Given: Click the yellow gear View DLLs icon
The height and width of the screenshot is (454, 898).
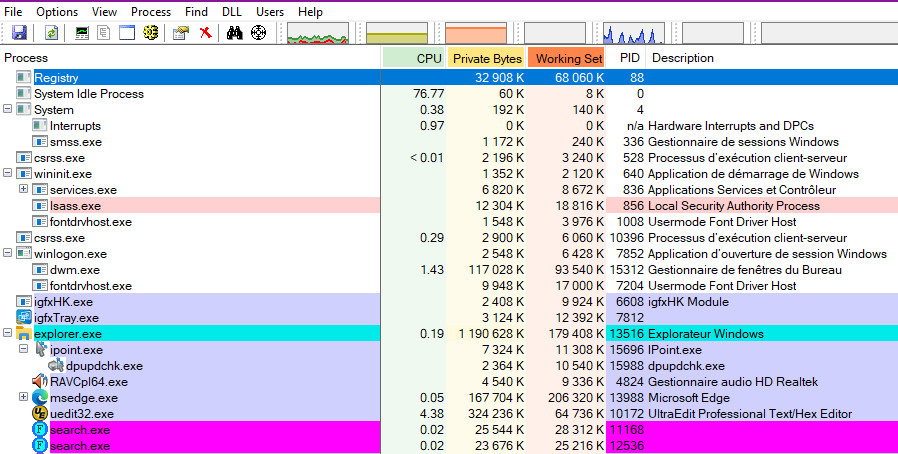Looking at the screenshot, I should pyautogui.click(x=151, y=33).
